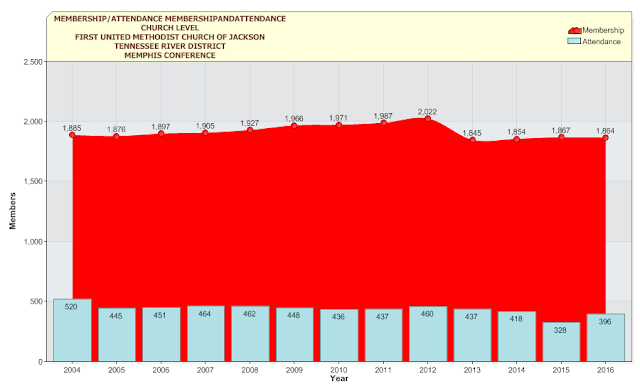Click the 2013 attendance bar labeled 437
The image size is (640, 391).
tap(472, 335)
